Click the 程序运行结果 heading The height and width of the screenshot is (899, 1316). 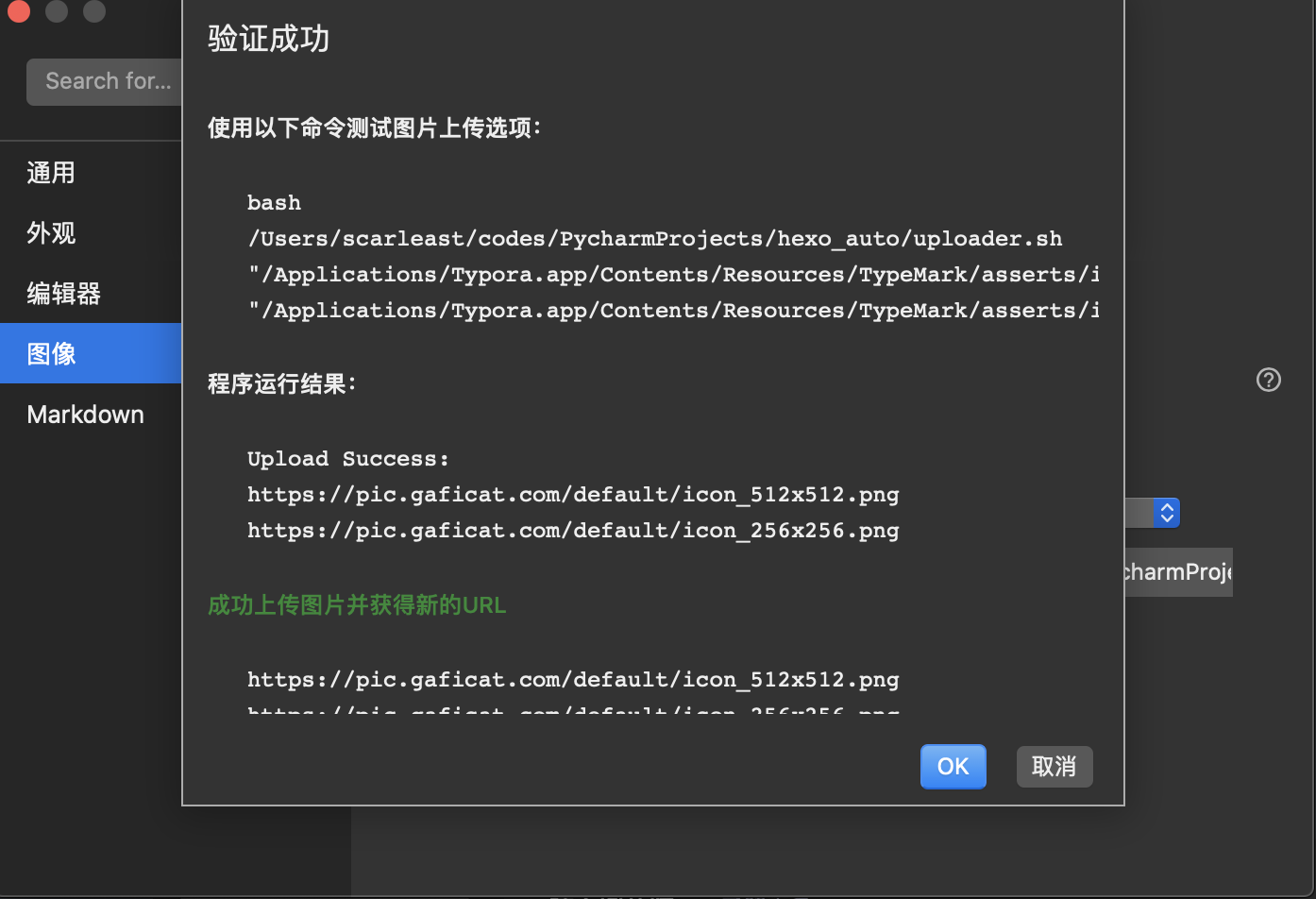[x=281, y=383]
